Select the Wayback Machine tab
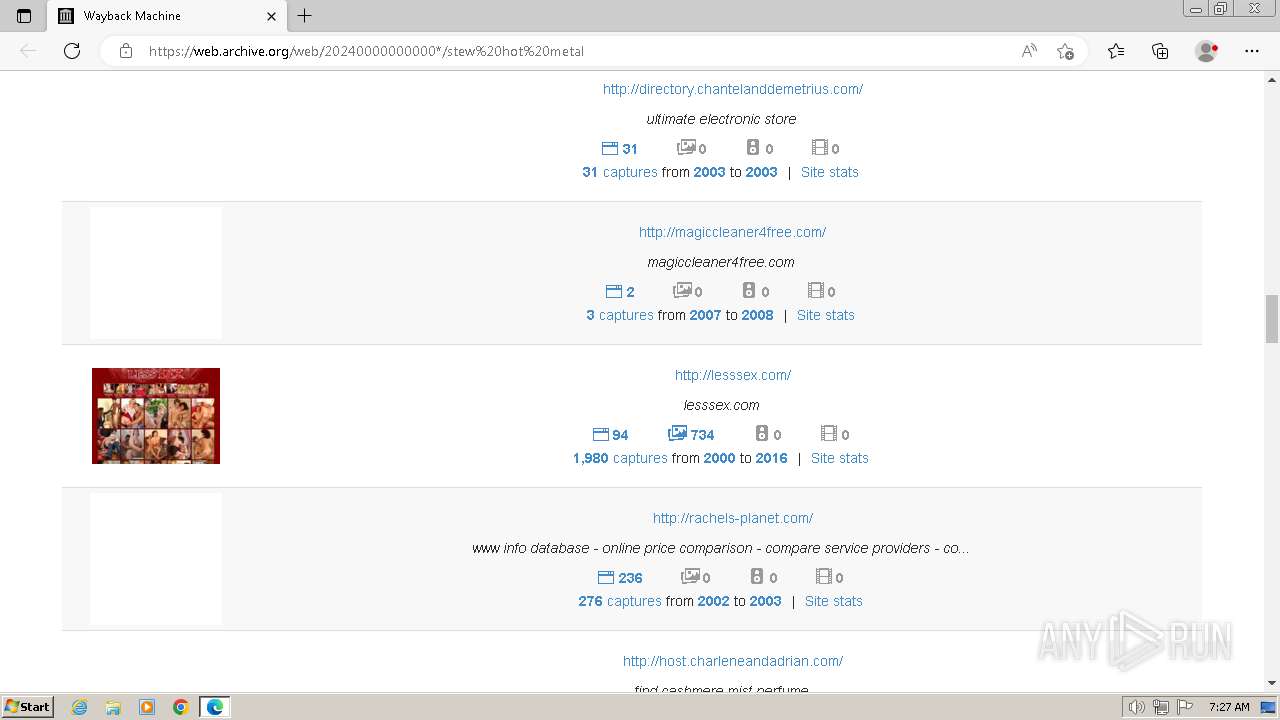Screen dimensions: 1280x720 pos(166,16)
